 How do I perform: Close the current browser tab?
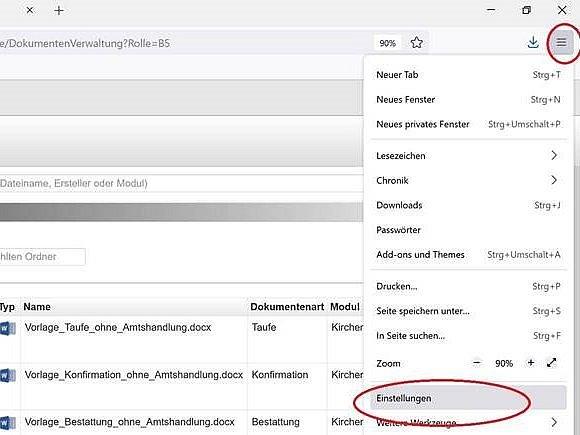click(30, 10)
